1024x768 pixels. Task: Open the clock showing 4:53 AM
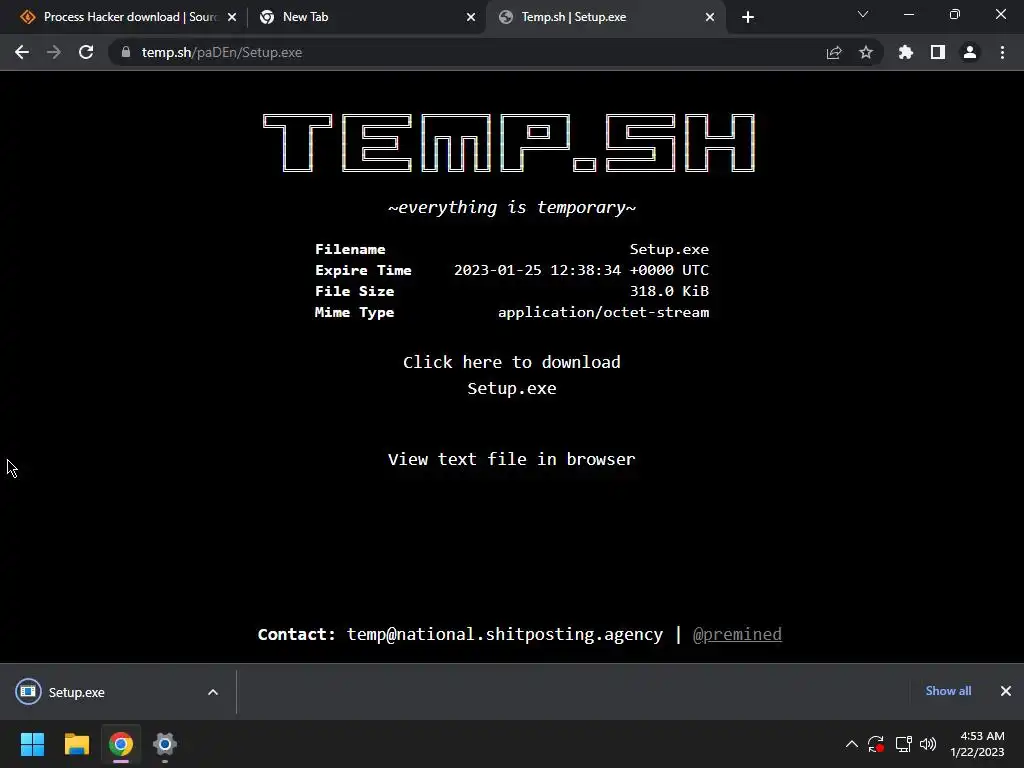978,744
